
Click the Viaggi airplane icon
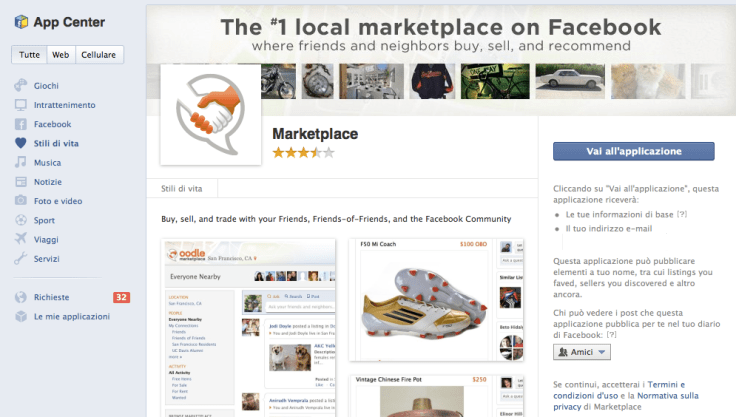21,239
